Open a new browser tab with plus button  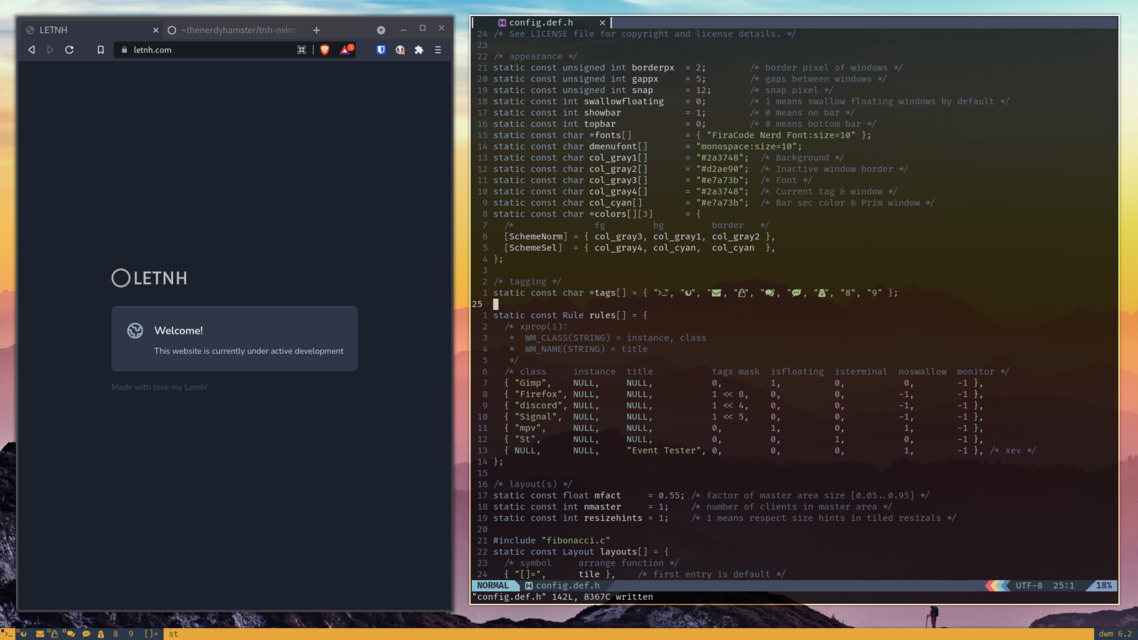316,29
